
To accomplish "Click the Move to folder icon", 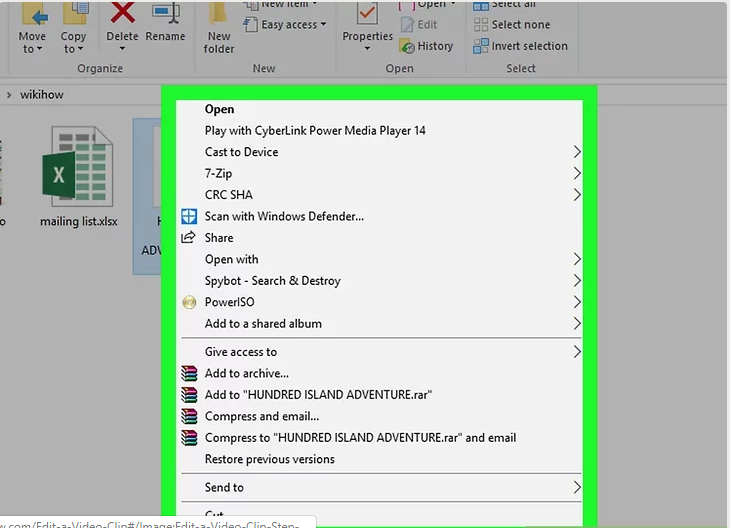I will point(34,14).
